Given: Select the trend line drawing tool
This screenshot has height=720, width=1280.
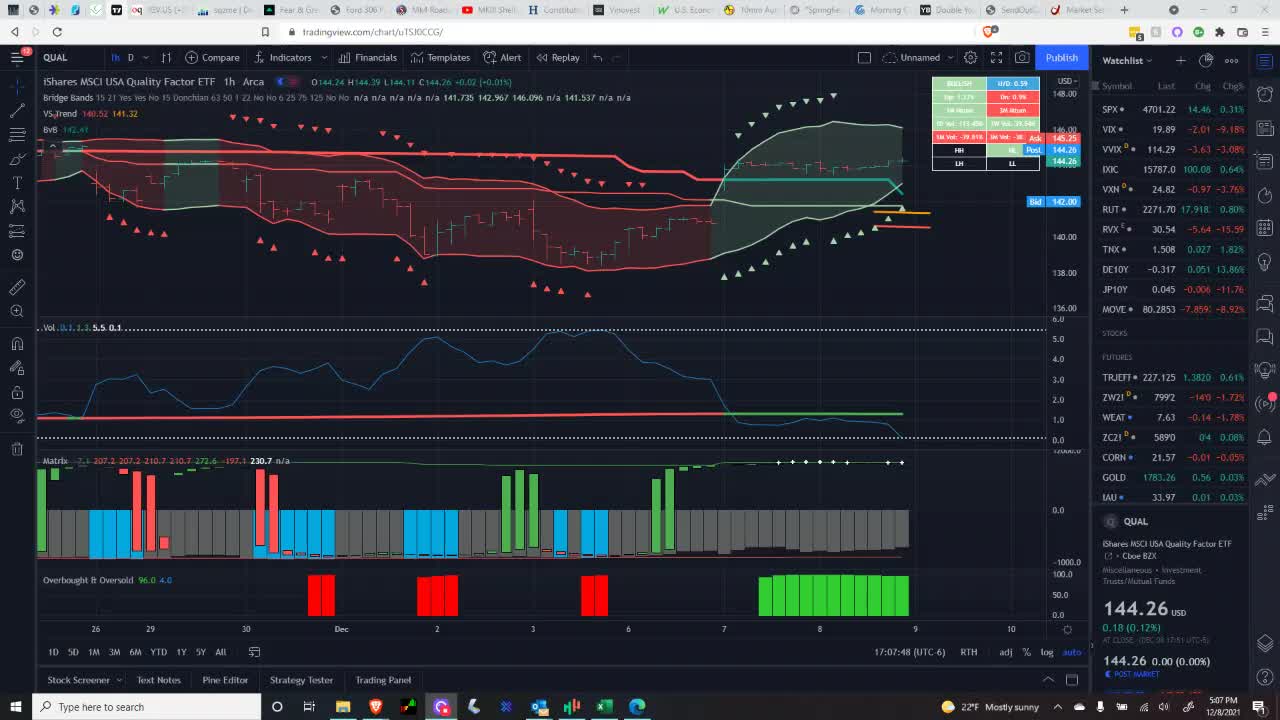Looking at the screenshot, I should 17,110.
